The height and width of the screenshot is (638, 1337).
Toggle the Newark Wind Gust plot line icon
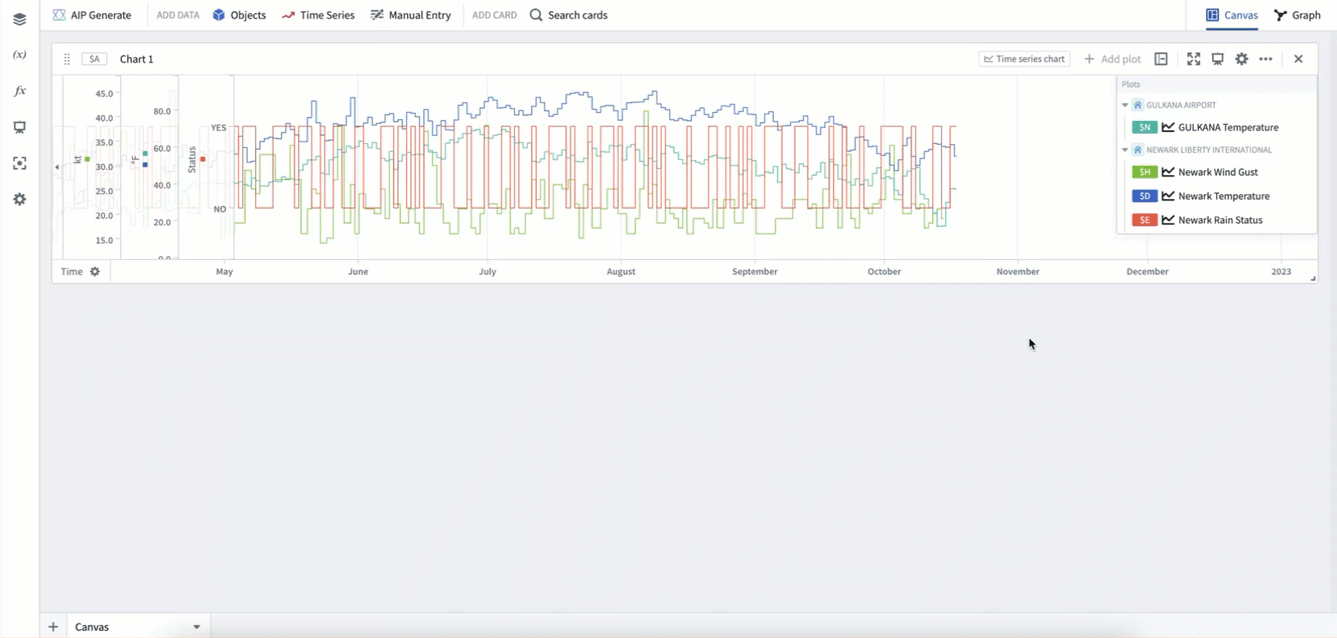tap(1166, 172)
